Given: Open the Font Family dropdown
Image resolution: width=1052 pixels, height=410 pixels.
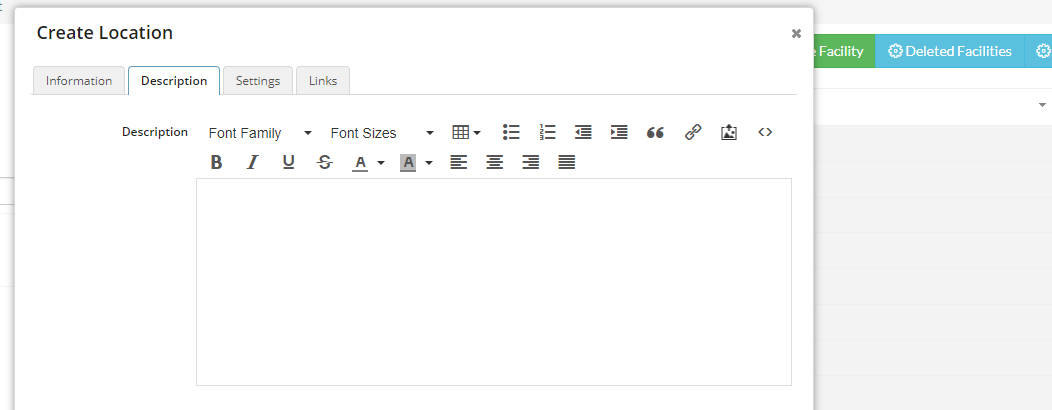Looking at the screenshot, I should (x=260, y=133).
